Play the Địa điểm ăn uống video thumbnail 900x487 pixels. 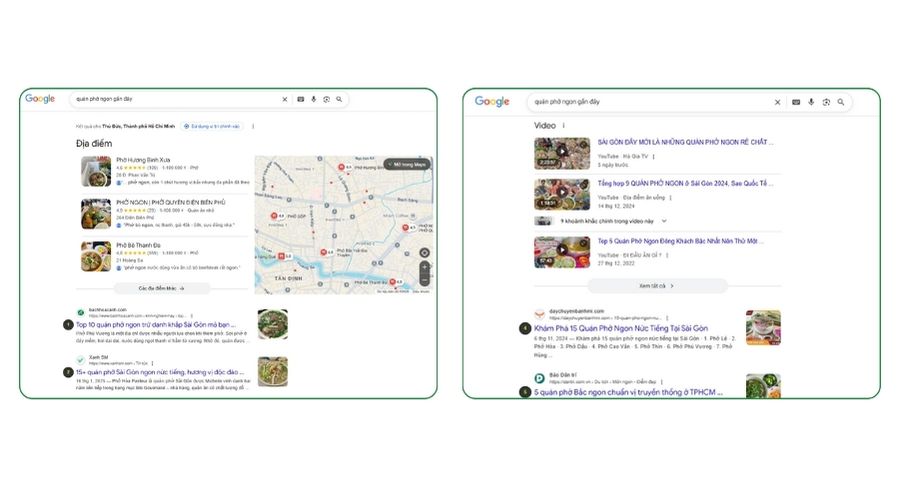pyautogui.click(x=562, y=194)
